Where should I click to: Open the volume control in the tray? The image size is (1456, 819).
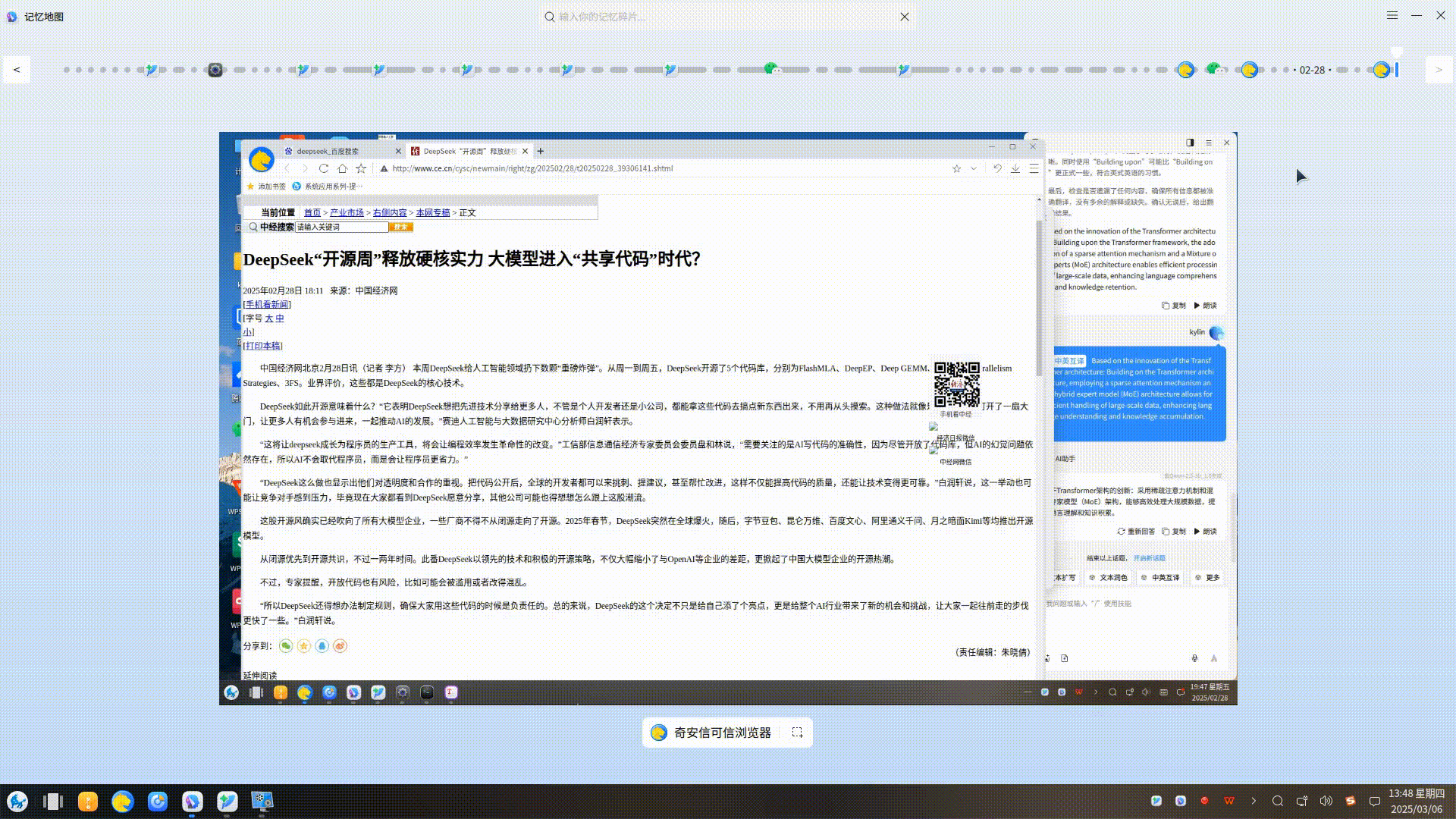[x=1326, y=801]
